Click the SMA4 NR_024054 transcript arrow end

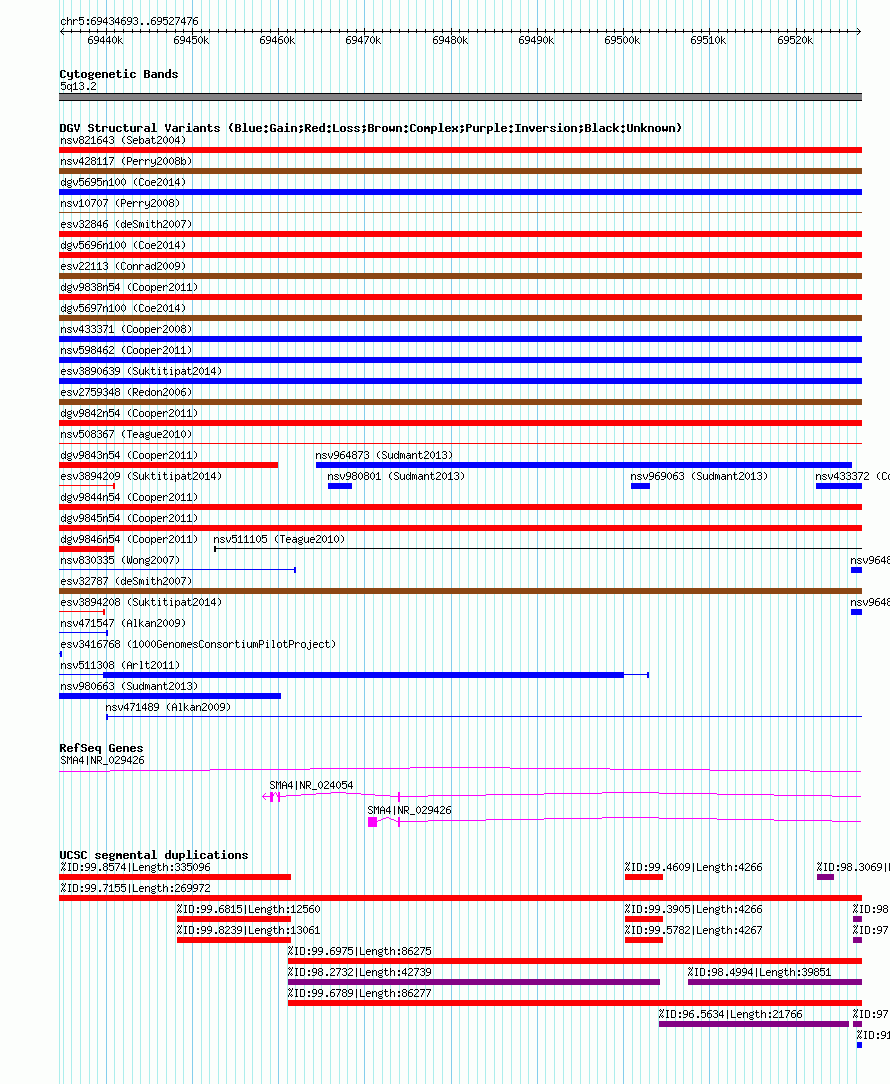(x=266, y=797)
